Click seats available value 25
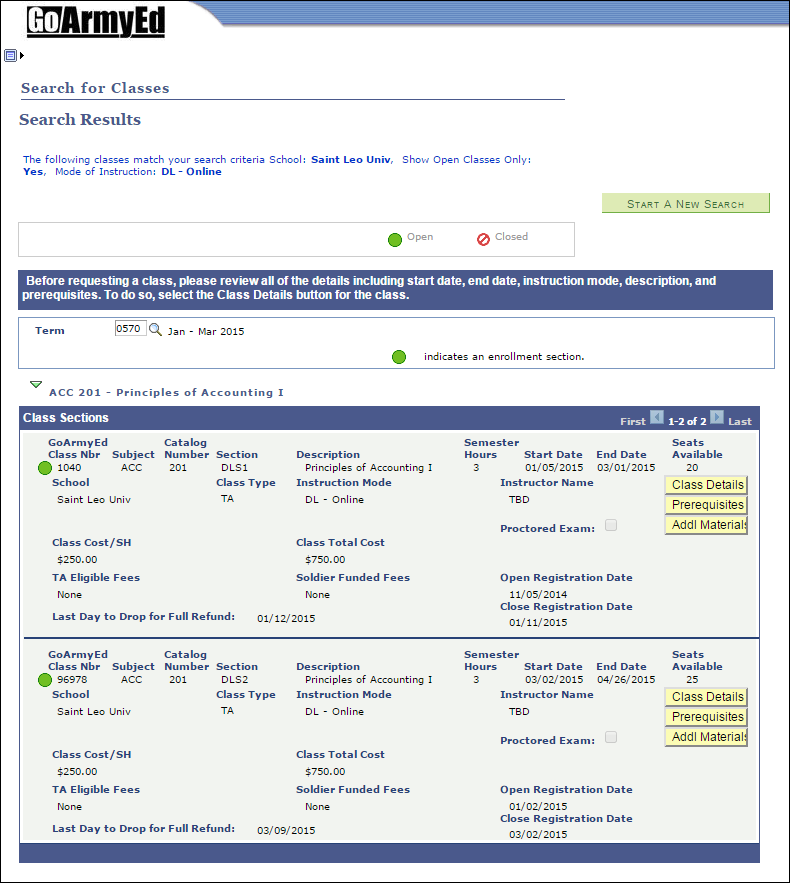Image resolution: width=790 pixels, height=883 pixels. (x=692, y=680)
